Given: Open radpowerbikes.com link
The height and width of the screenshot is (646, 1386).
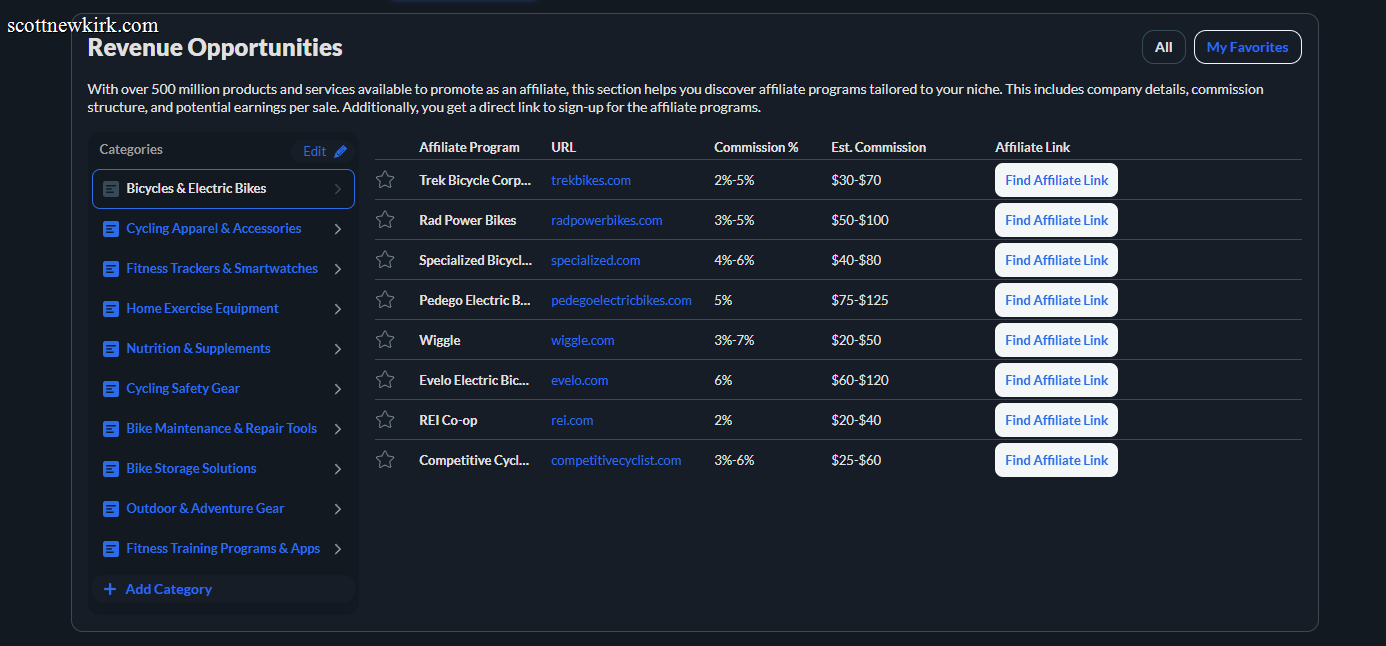Looking at the screenshot, I should pyautogui.click(x=607, y=220).
